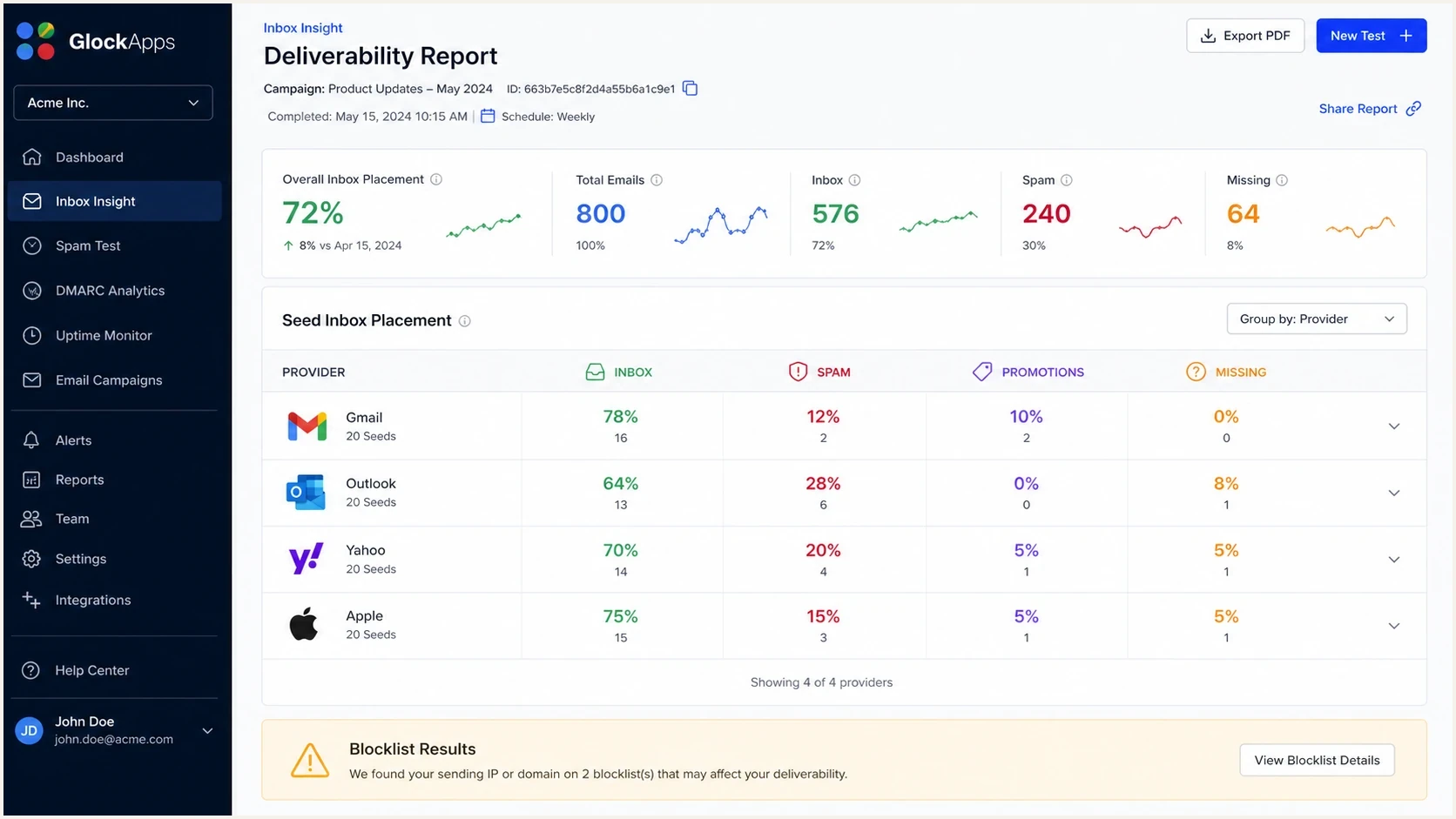Click info icon beside Spam metric
This screenshot has height=819, width=1456.
(x=1067, y=180)
